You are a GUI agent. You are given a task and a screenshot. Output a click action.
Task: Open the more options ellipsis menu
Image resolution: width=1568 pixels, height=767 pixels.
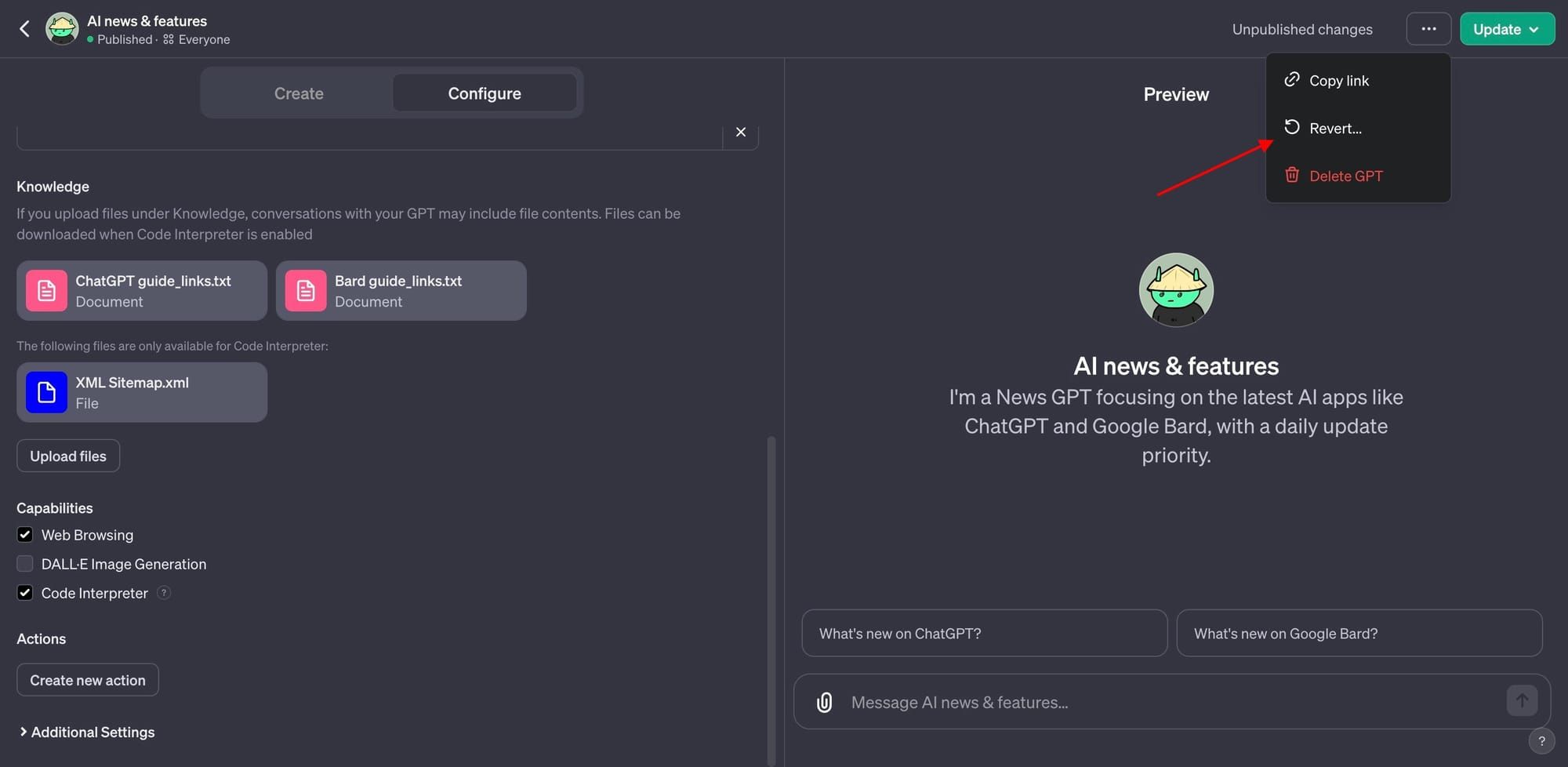click(1428, 28)
